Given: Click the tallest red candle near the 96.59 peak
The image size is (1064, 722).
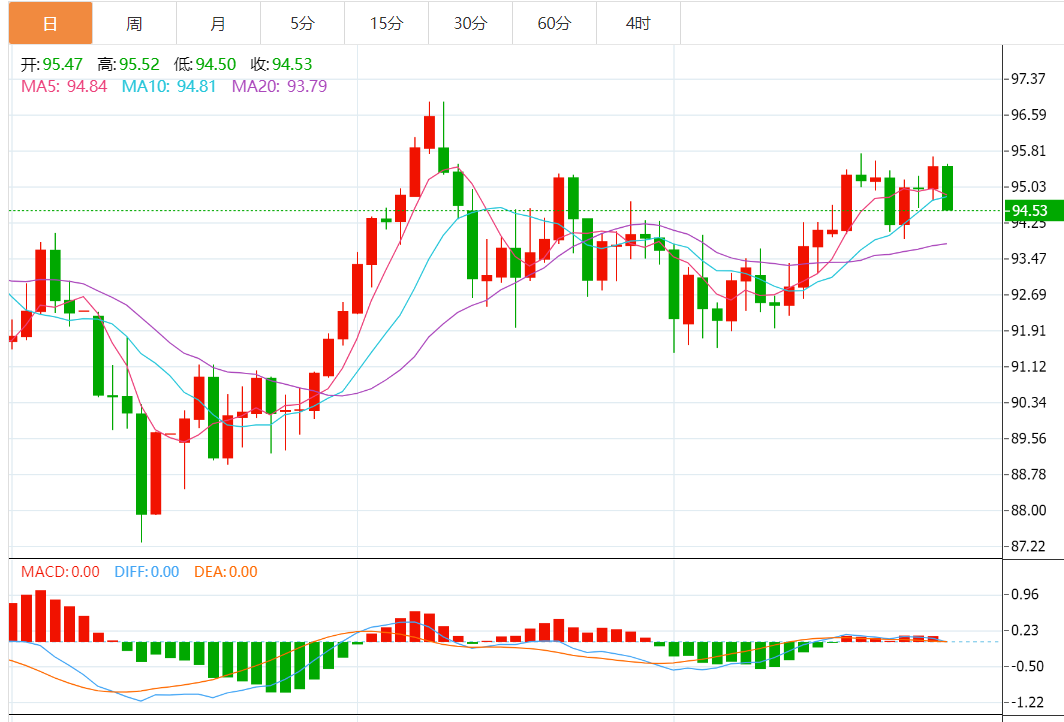Looking at the screenshot, I should coord(429,132).
